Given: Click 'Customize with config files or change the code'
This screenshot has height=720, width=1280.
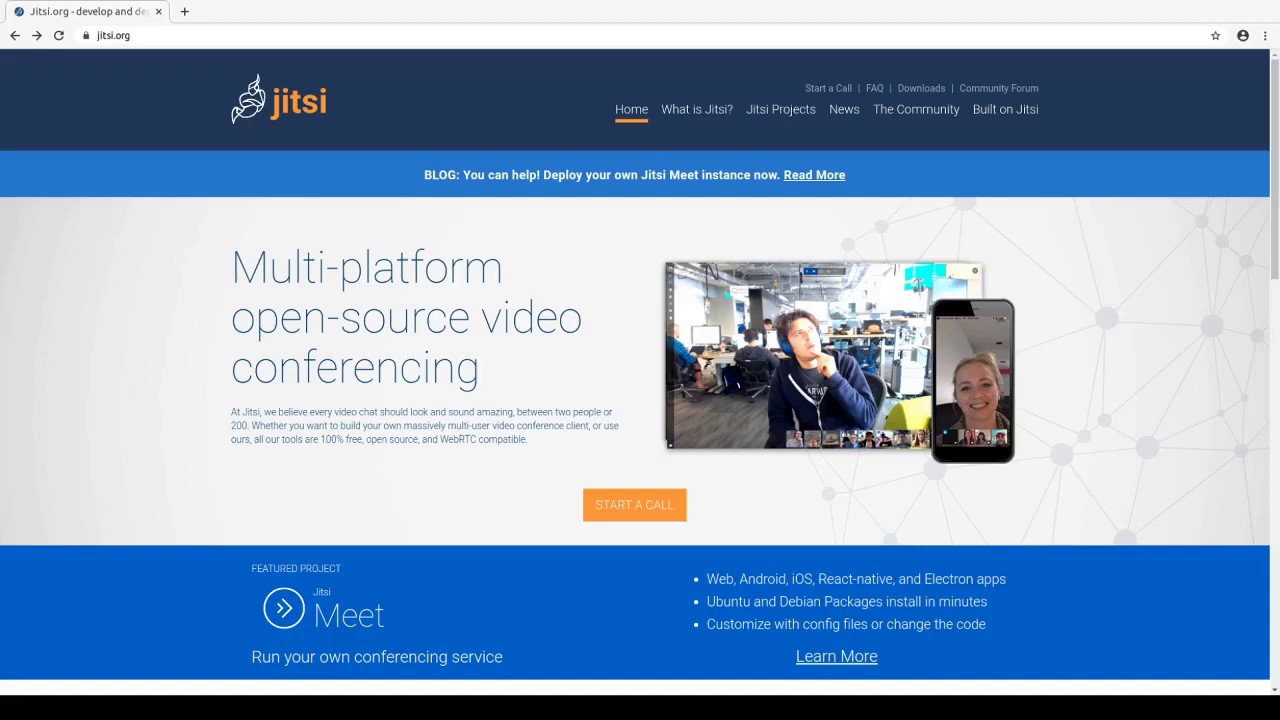Looking at the screenshot, I should pos(846,624).
